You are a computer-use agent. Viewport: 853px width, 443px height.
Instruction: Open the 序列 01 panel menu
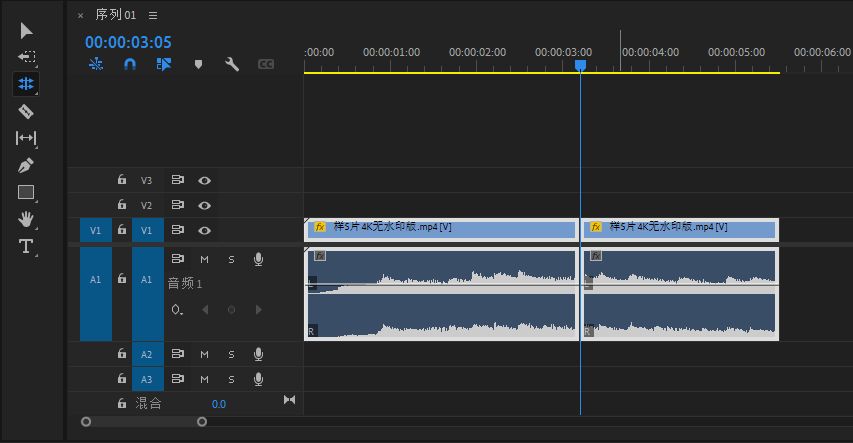(153, 16)
